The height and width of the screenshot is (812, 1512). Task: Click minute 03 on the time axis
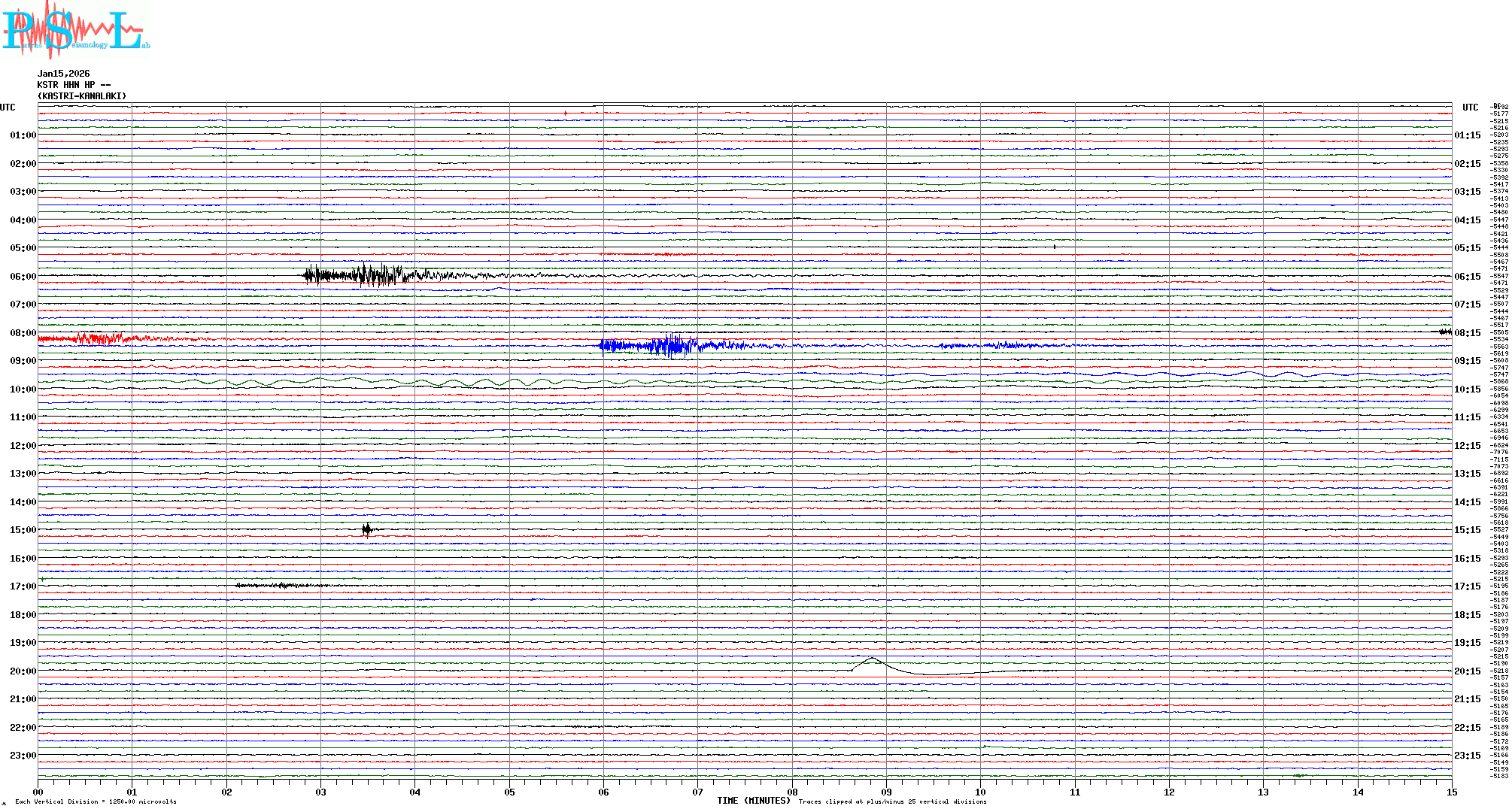coord(320,792)
